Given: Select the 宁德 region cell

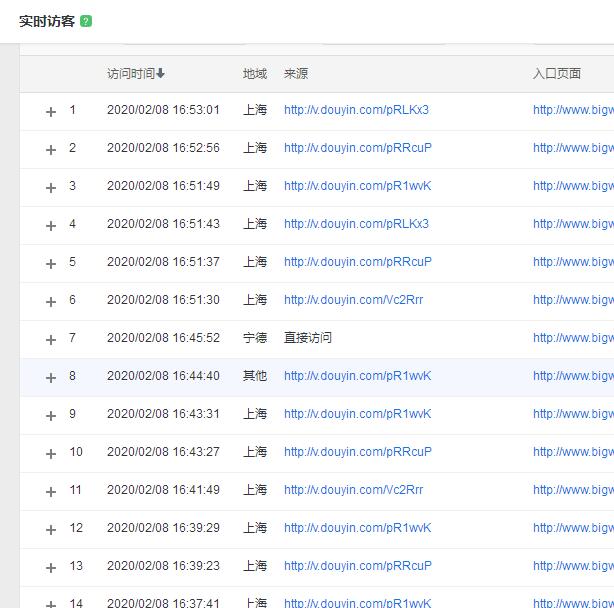Looking at the screenshot, I should point(255,338).
